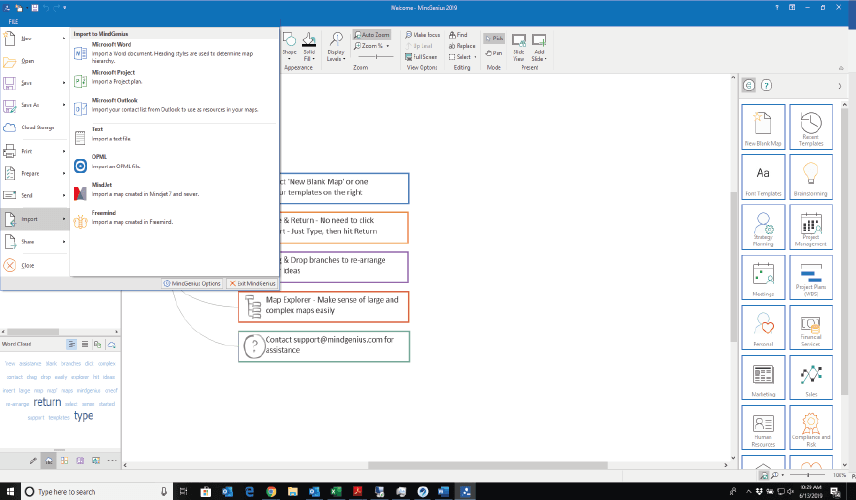
Task: Import a Text file
Action: coord(175,137)
